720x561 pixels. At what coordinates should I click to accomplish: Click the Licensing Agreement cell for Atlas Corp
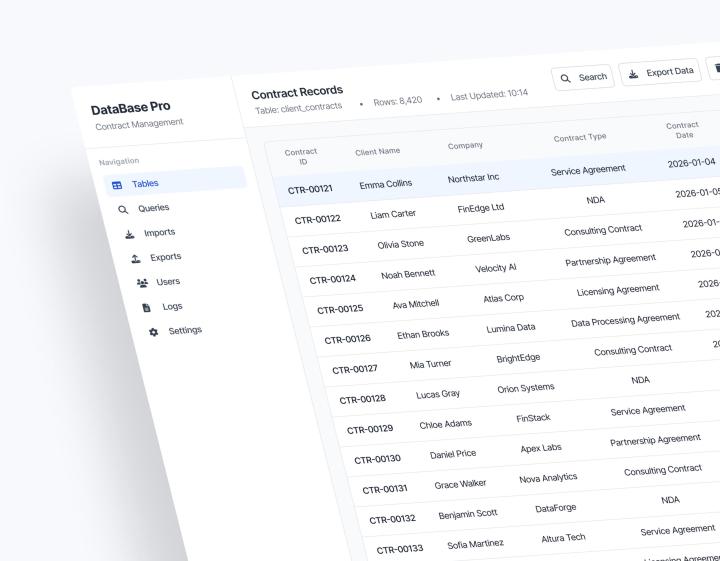click(618, 291)
